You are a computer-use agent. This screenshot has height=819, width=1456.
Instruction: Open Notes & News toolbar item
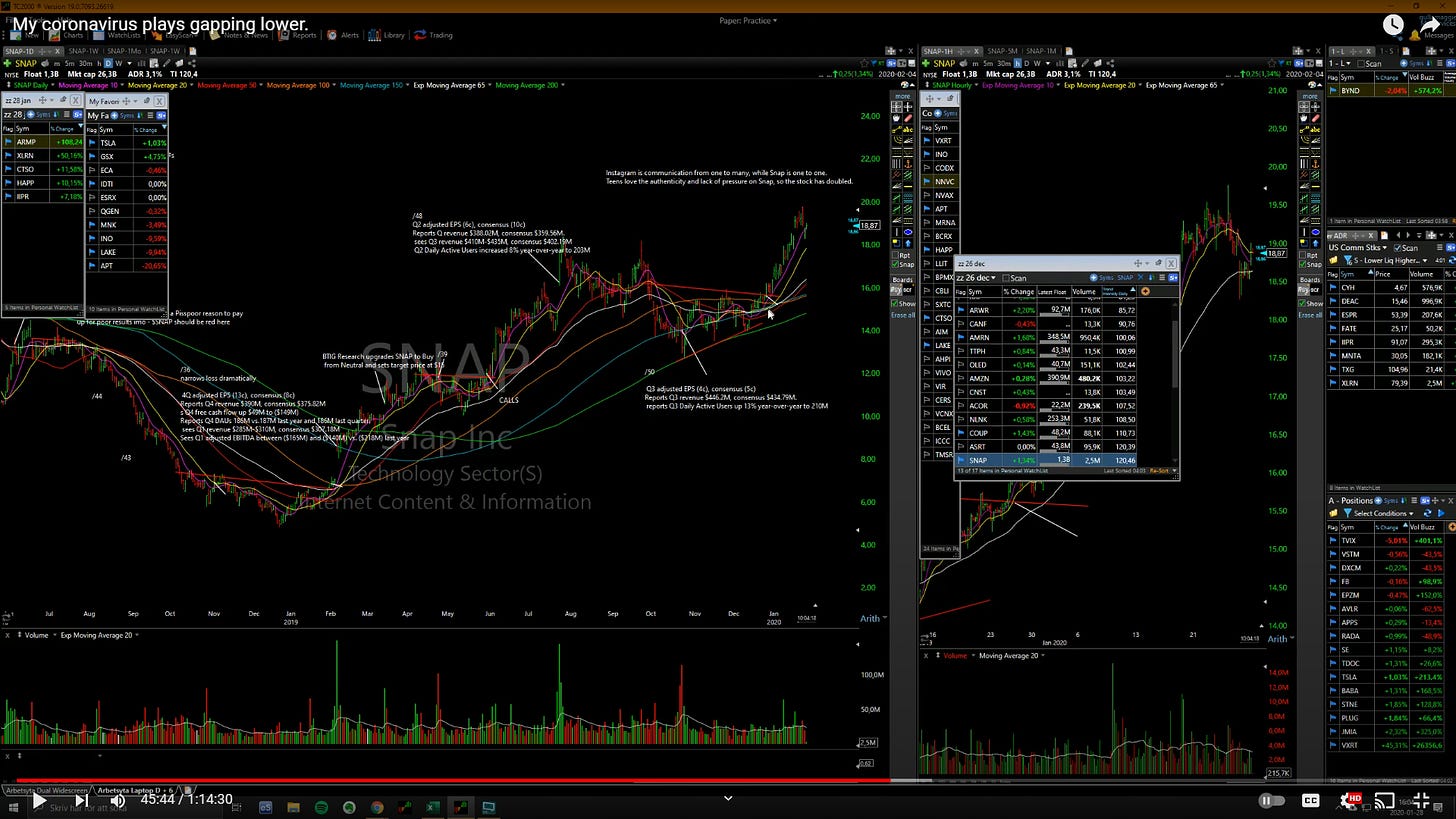[x=237, y=35]
